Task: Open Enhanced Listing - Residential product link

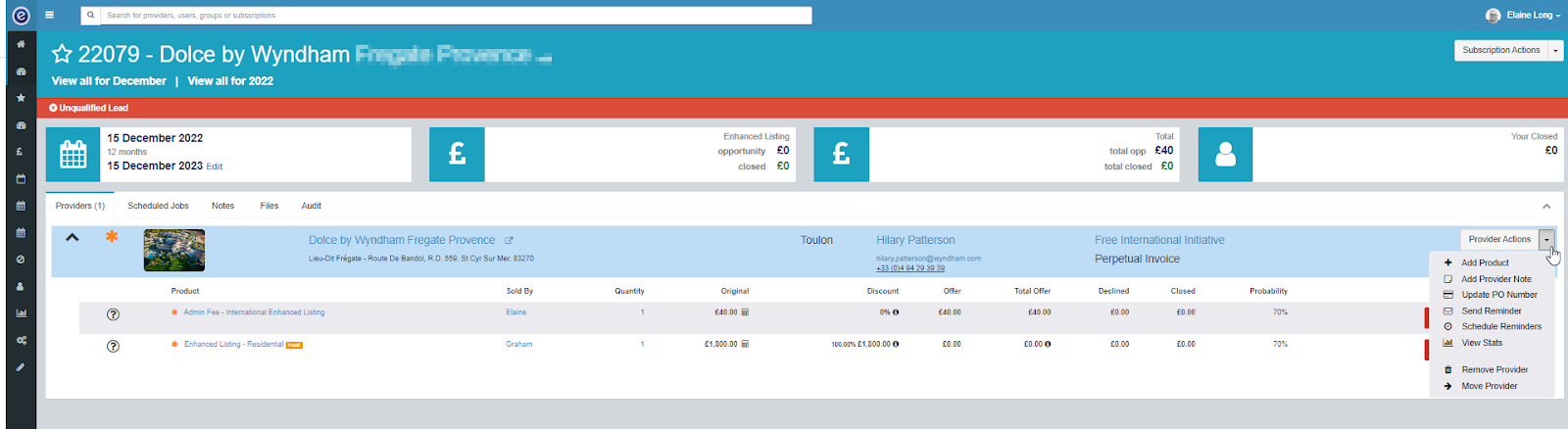Action: click(x=233, y=344)
